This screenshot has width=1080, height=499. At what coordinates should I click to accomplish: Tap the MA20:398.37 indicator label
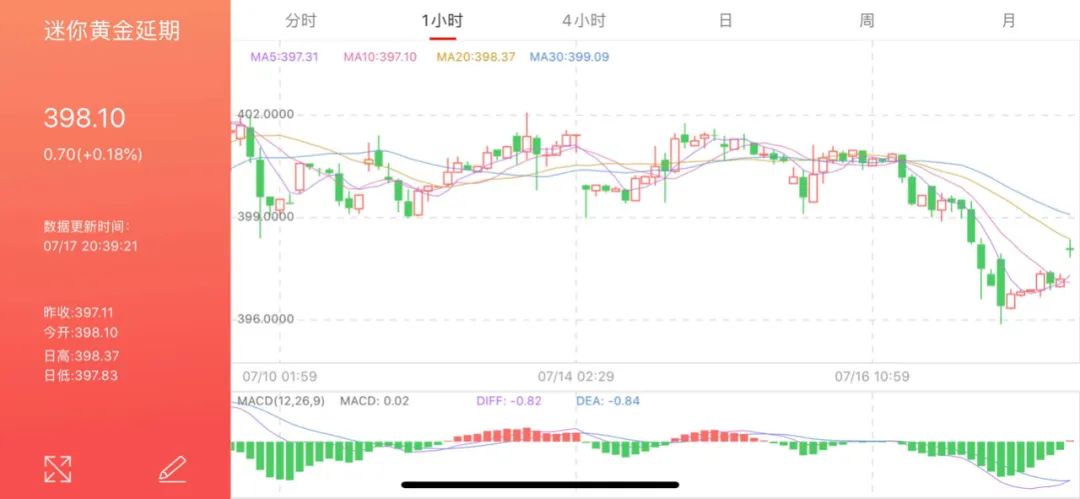476,57
